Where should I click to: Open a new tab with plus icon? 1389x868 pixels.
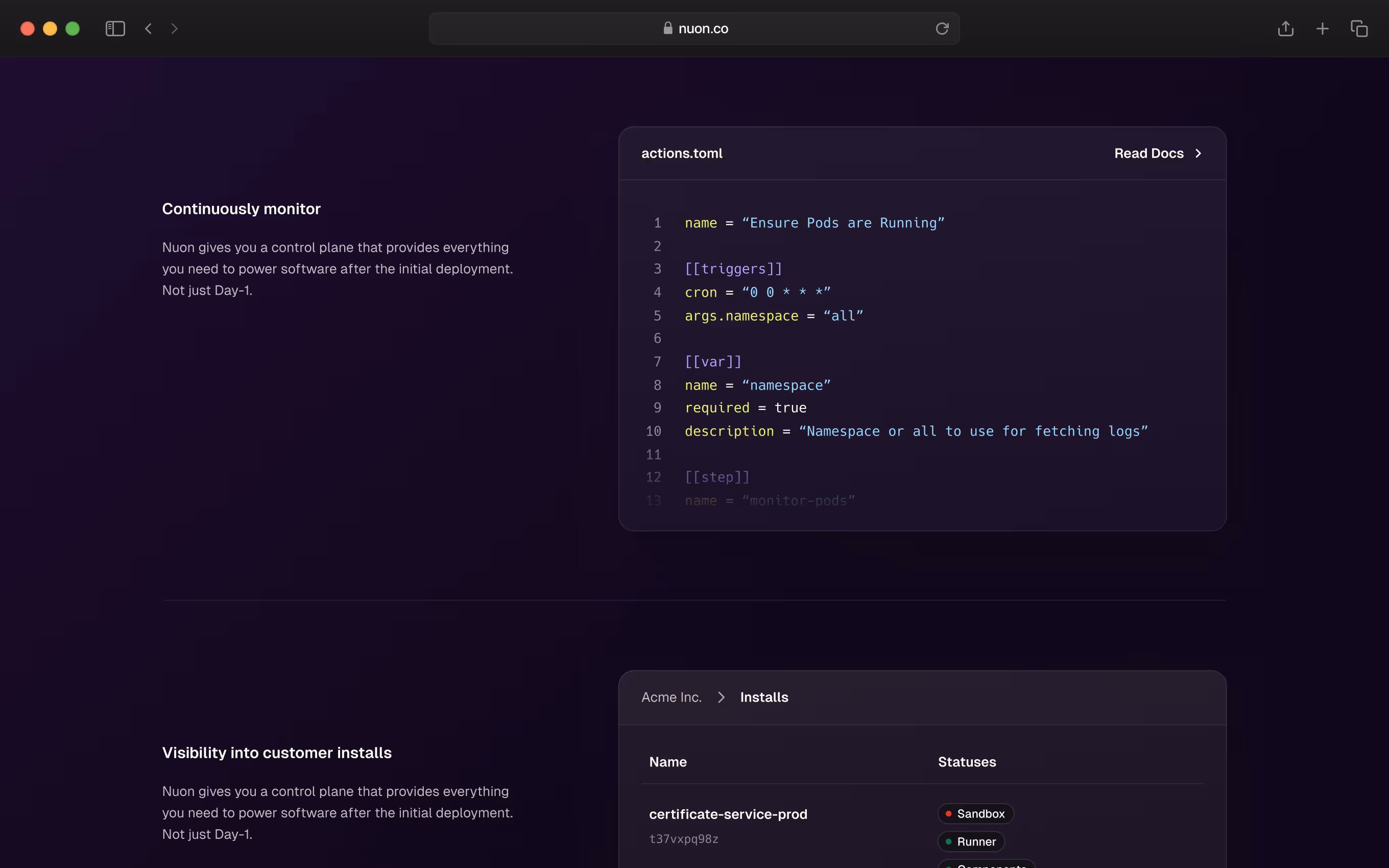coord(1323,29)
